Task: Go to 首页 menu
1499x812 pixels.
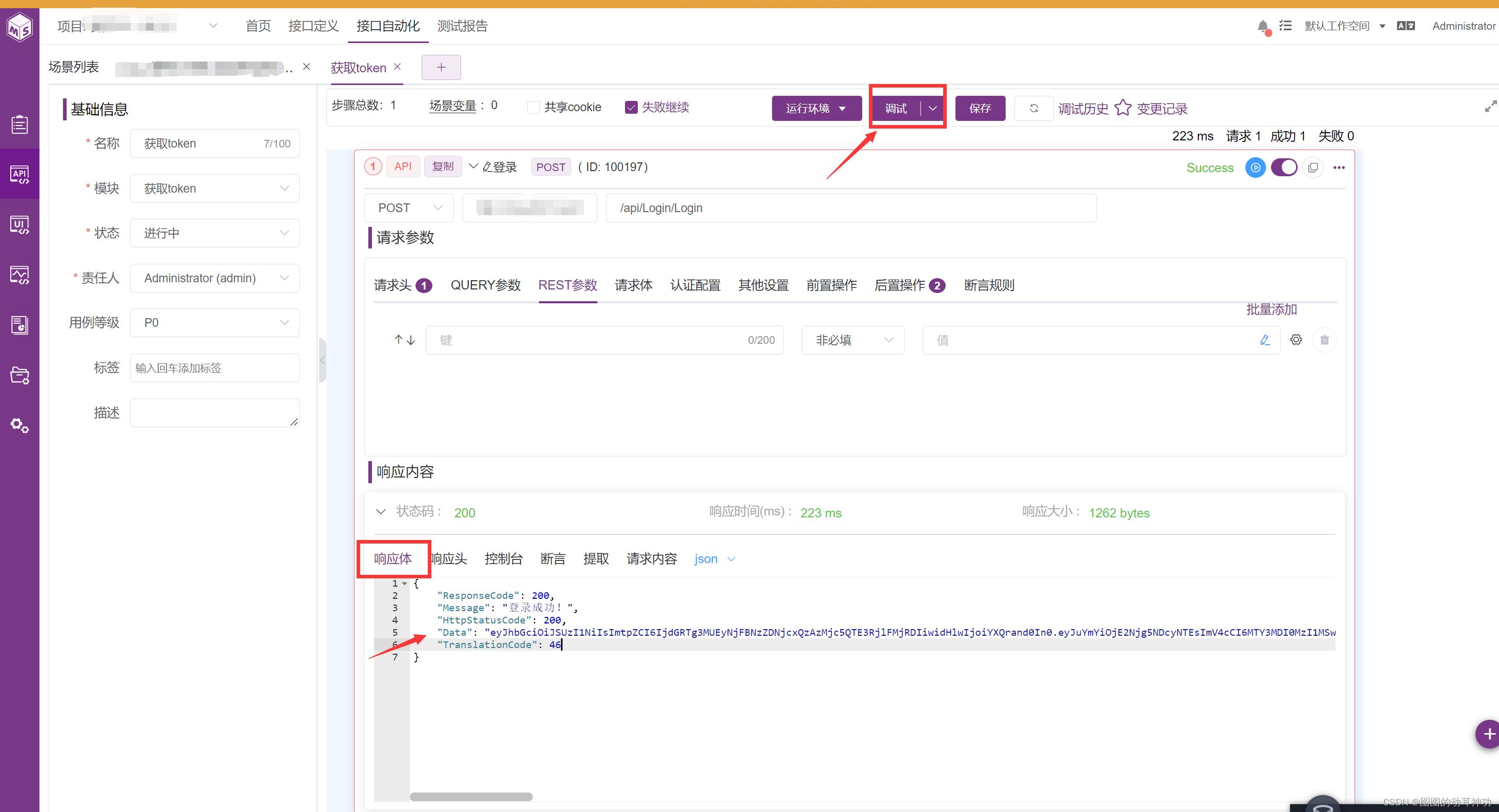Action: click(258, 26)
